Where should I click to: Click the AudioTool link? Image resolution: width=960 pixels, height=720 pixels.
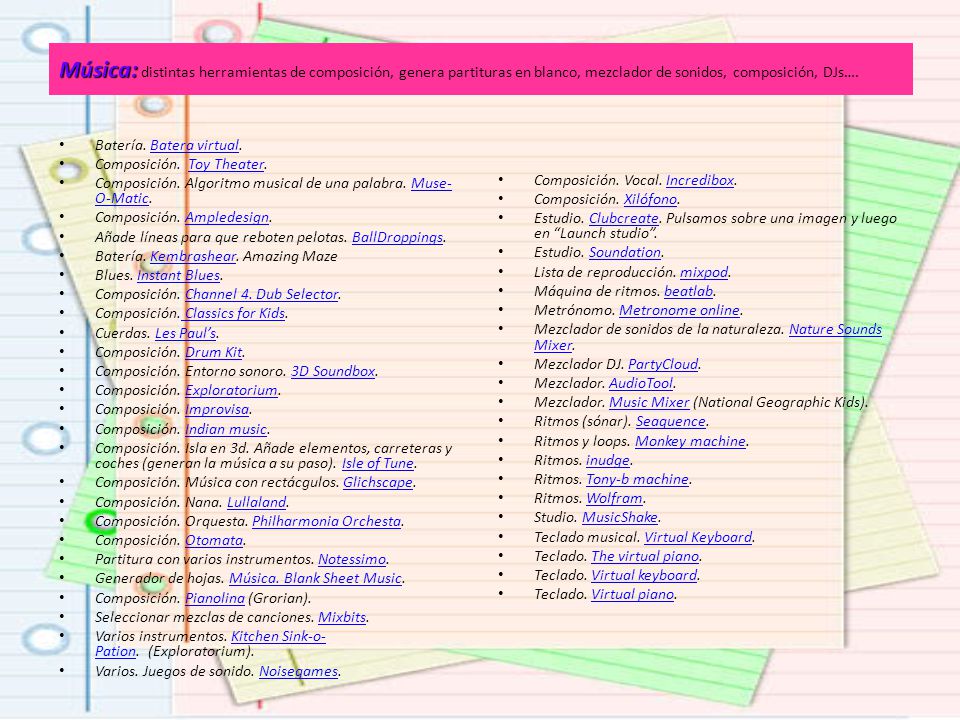[641, 383]
